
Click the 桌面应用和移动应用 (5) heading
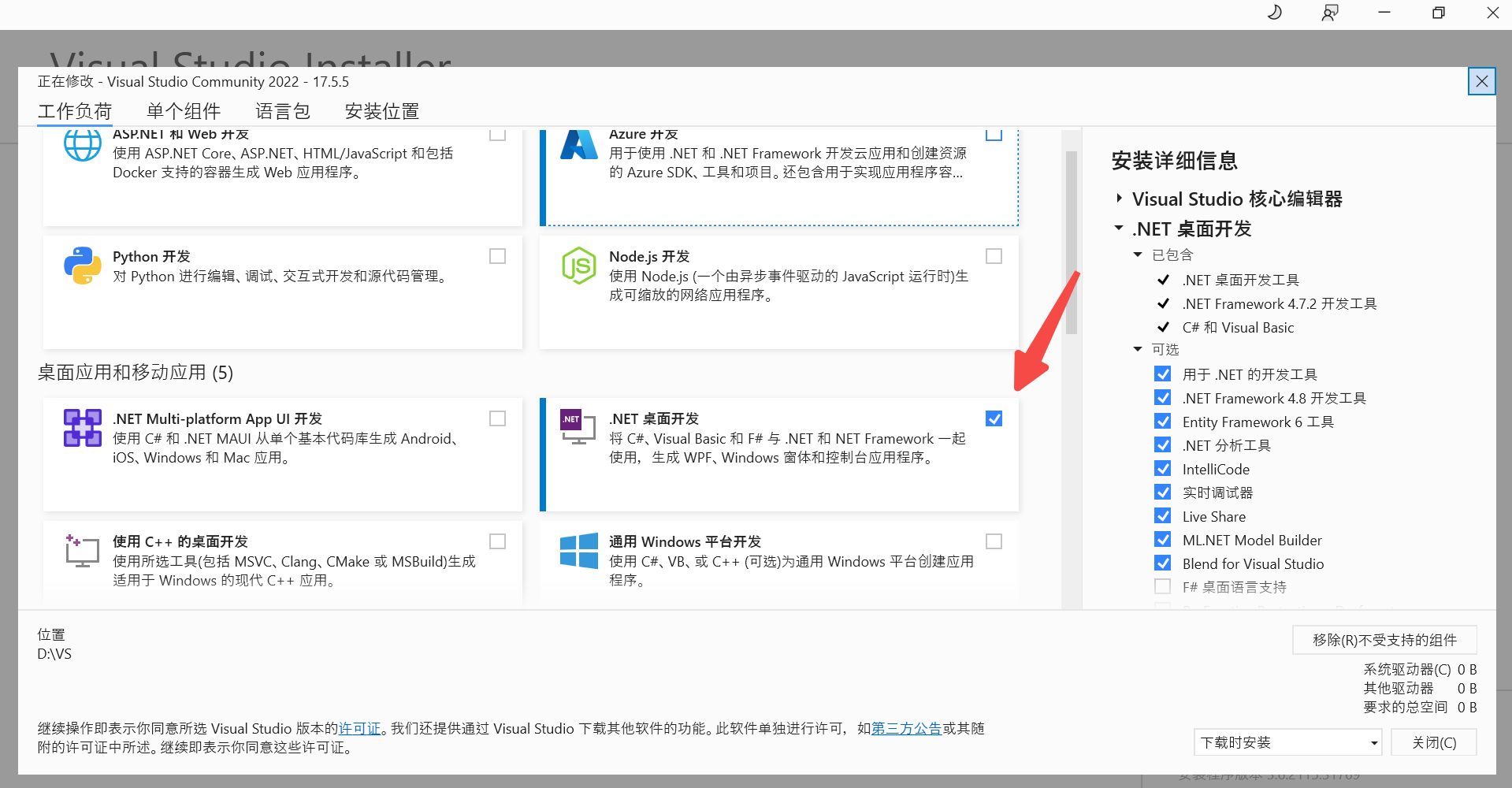(x=136, y=372)
